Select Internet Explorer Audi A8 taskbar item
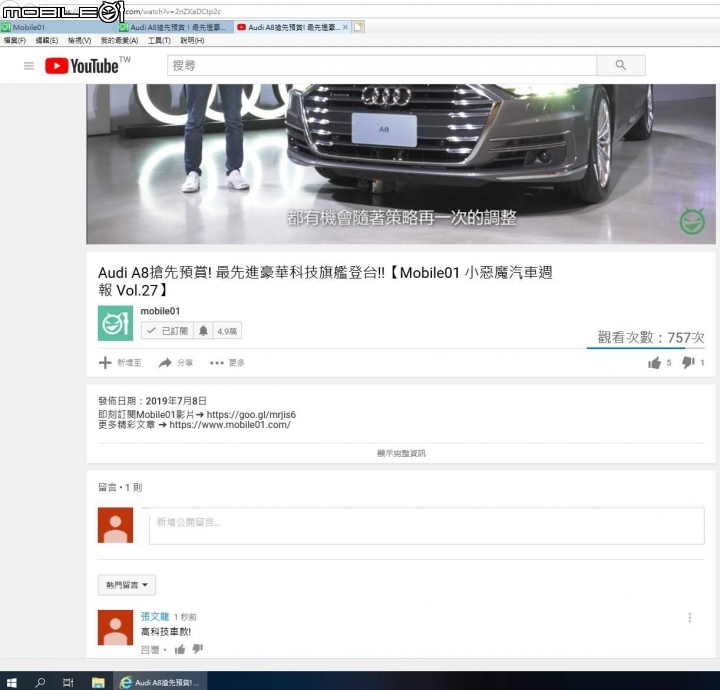Image resolution: width=720 pixels, height=690 pixels. (x=160, y=682)
